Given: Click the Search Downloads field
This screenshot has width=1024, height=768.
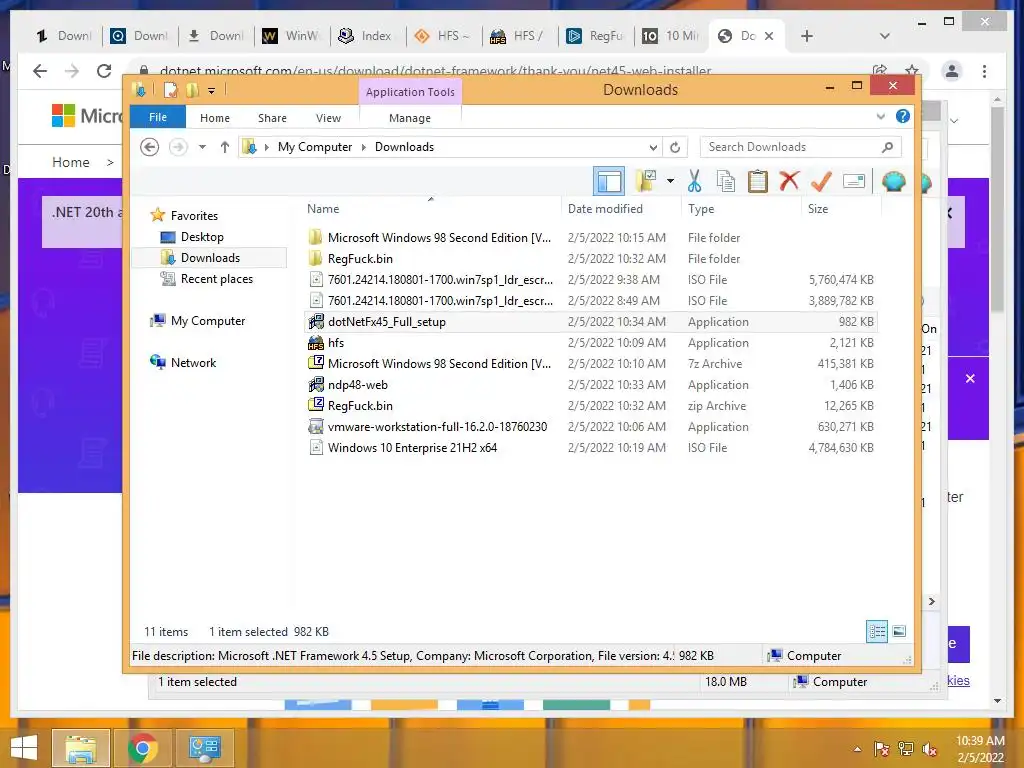Looking at the screenshot, I should coord(801,147).
